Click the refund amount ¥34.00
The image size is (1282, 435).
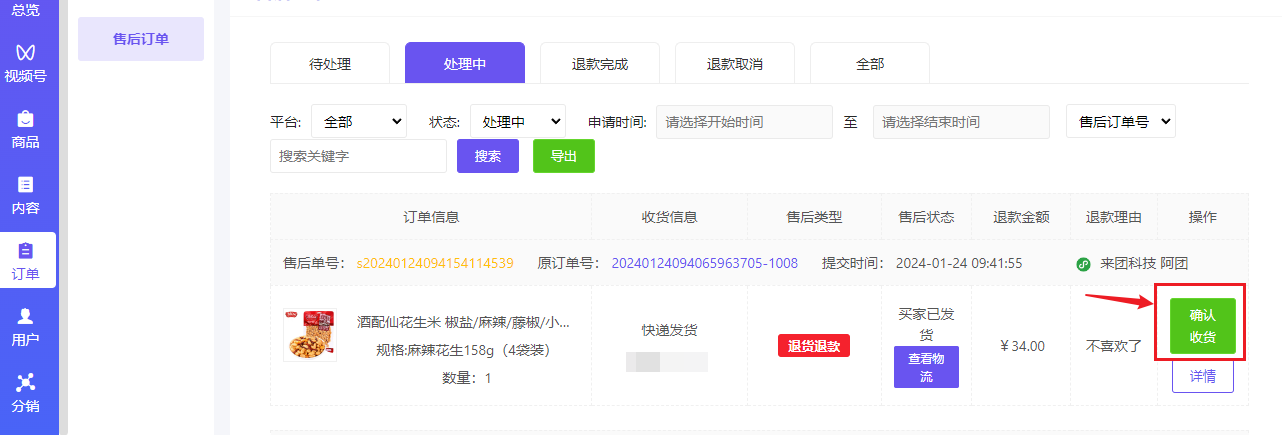tap(1022, 346)
